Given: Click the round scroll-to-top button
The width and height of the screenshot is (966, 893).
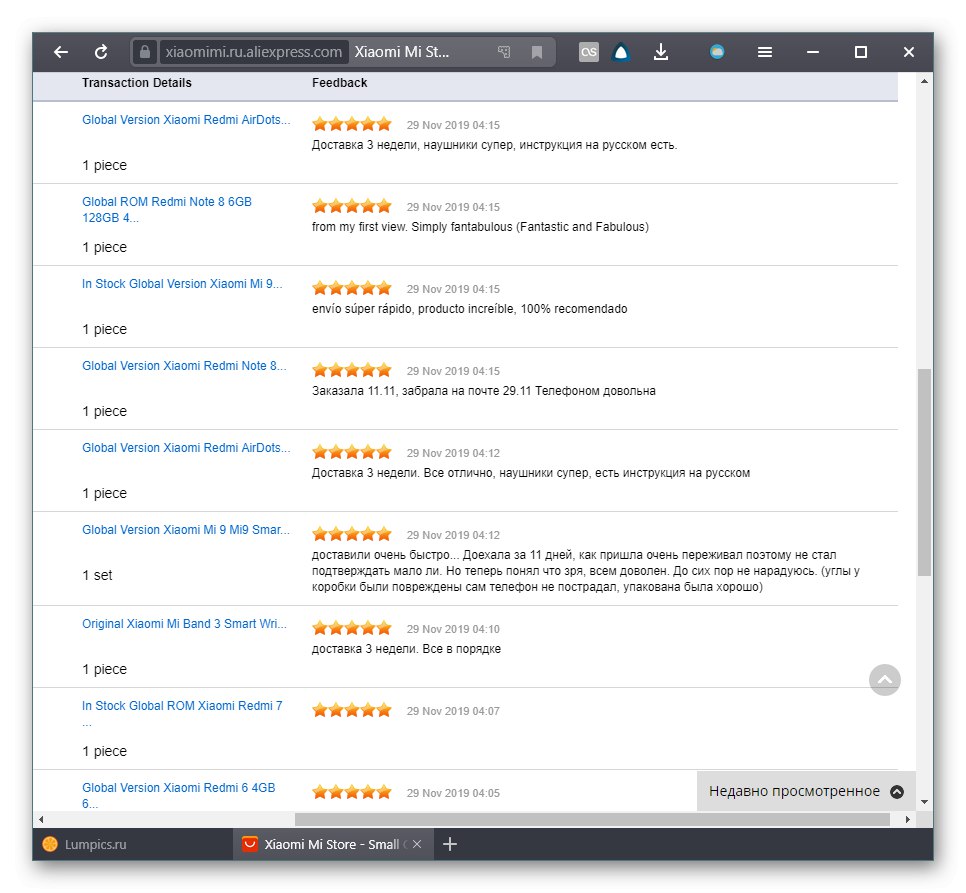Looking at the screenshot, I should 885,680.
